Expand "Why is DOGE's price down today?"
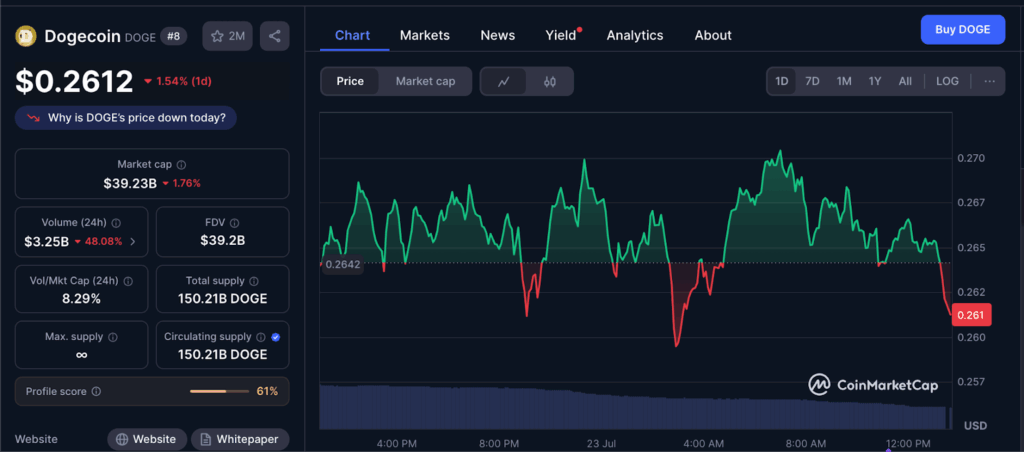The width and height of the screenshot is (1024, 452). pyautogui.click(x=126, y=118)
